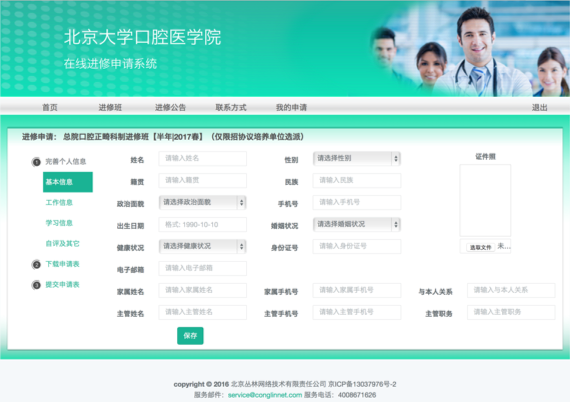The height and width of the screenshot is (402, 570).
Task: Click the service email link in footer
Action: (x=265, y=395)
